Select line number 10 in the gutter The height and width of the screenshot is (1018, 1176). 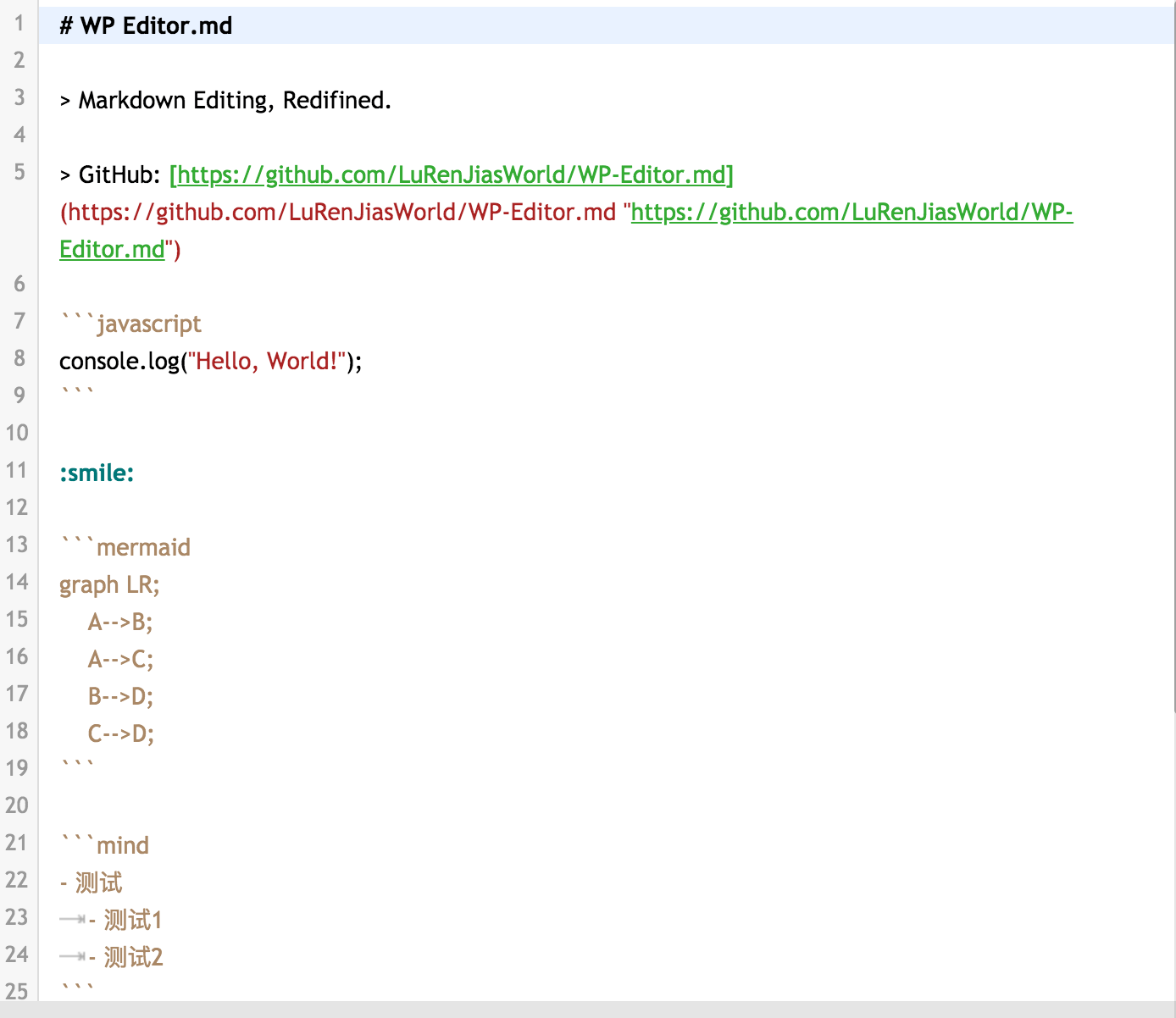pos(17,433)
